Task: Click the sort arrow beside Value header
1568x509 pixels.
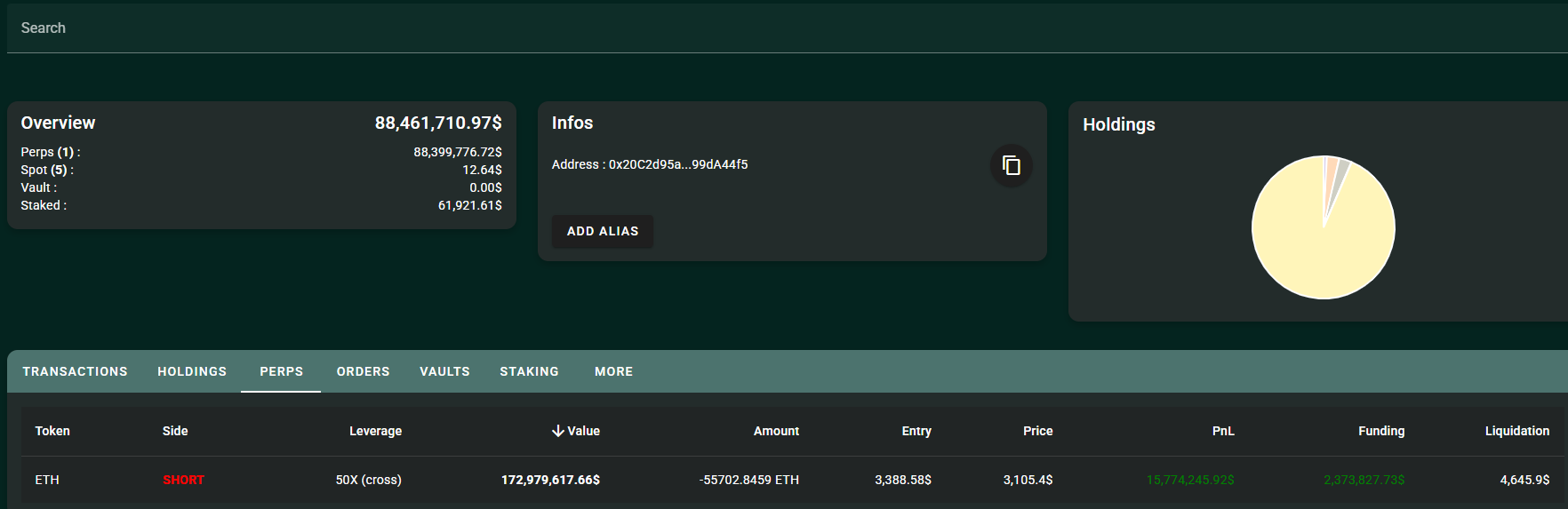Action: 558,431
